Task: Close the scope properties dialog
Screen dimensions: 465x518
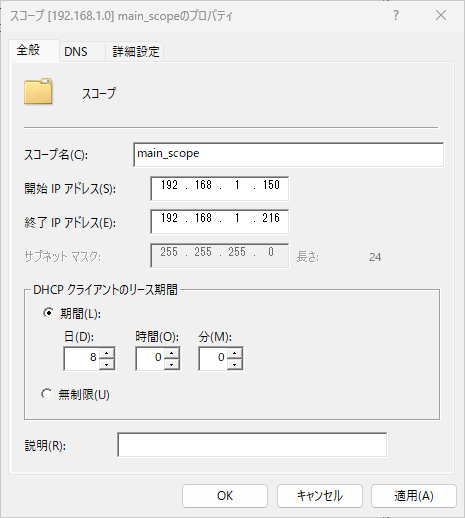Action: tap(441, 15)
